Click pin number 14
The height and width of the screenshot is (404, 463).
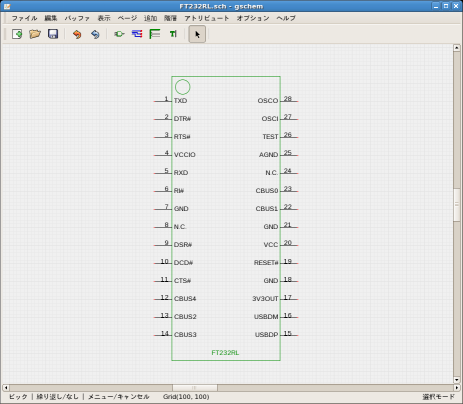pyautogui.click(x=165, y=333)
